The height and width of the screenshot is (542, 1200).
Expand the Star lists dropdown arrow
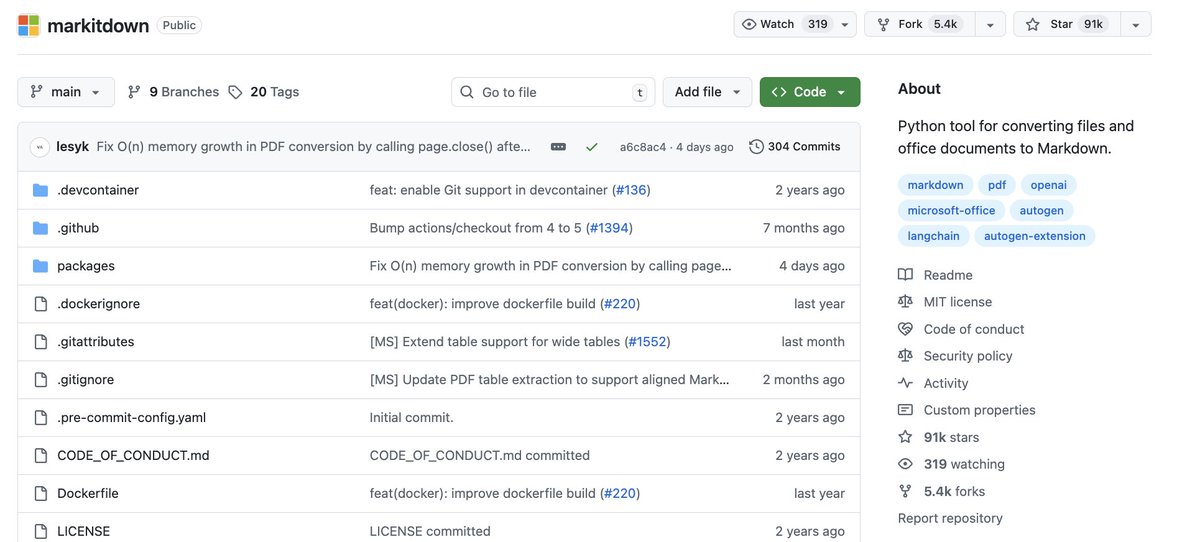[1136, 24]
